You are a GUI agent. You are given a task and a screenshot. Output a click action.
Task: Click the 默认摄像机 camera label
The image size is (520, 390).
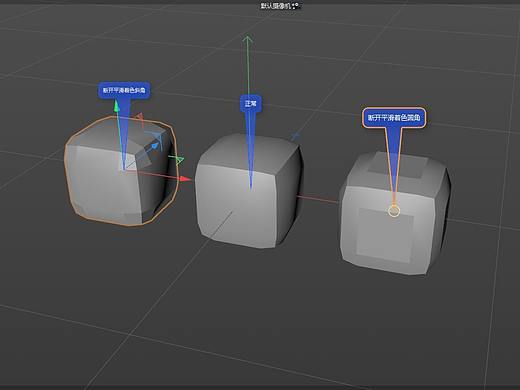tap(276, 6)
